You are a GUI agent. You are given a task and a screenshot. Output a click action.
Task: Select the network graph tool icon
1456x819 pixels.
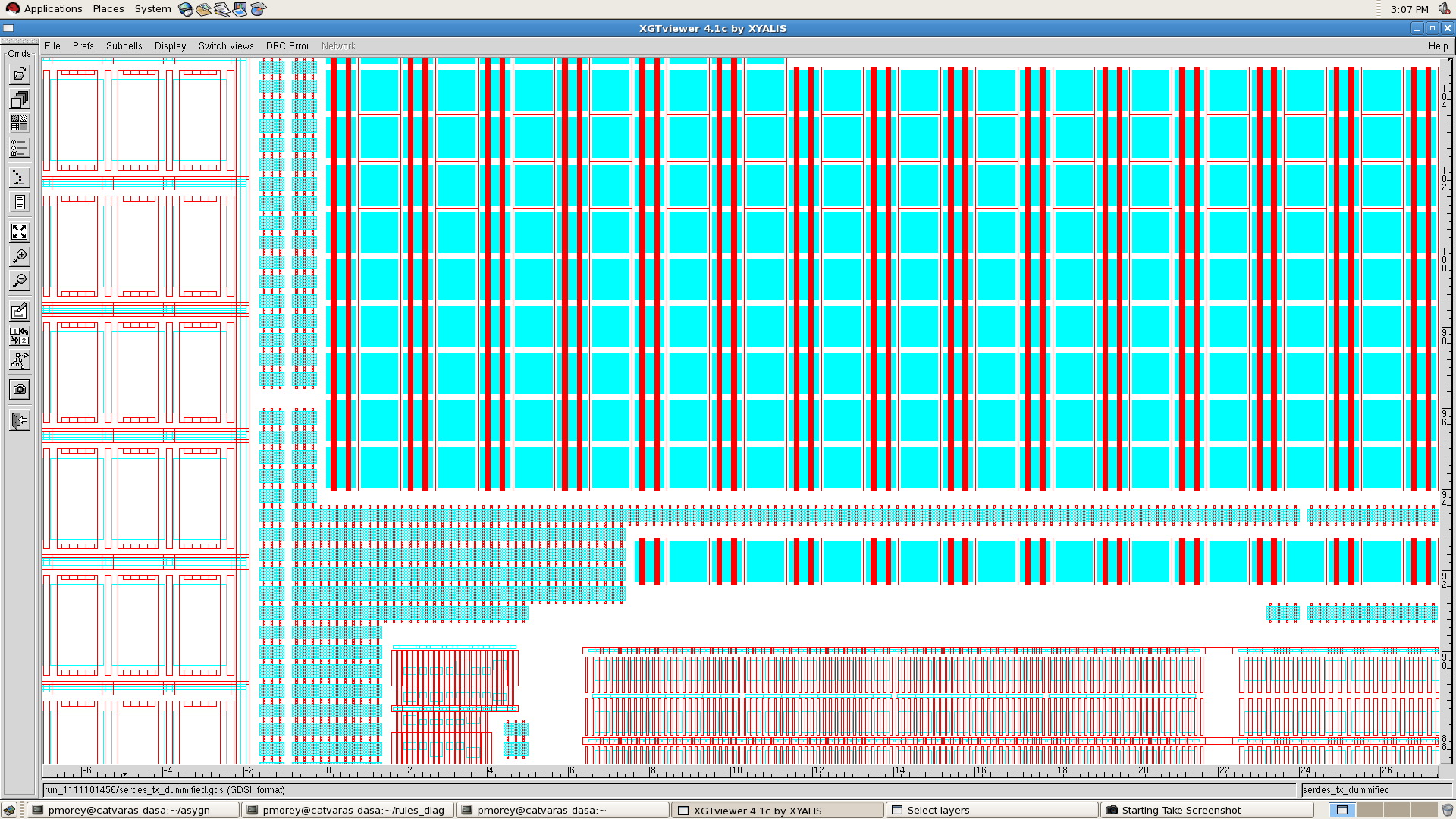click(x=19, y=360)
